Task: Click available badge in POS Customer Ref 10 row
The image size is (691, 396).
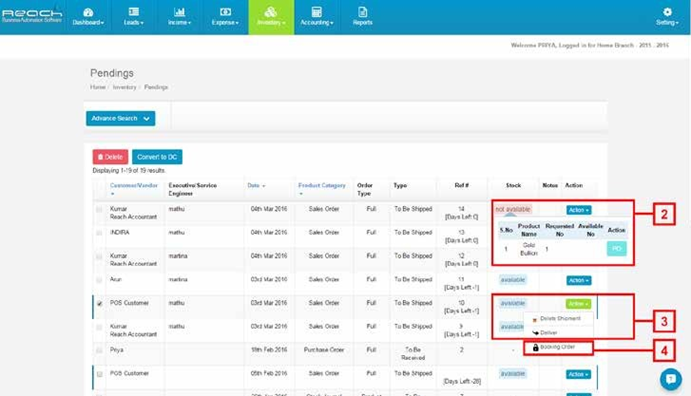Action: click(x=513, y=303)
